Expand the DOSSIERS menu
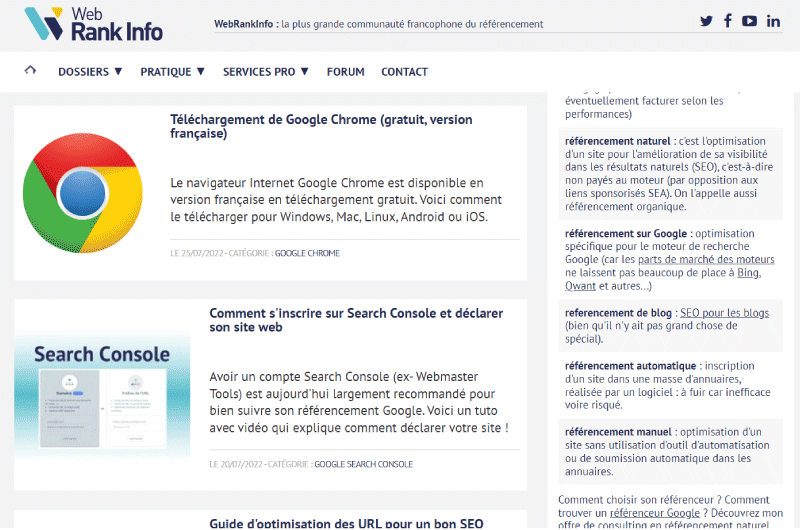800x530 pixels. click(x=90, y=72)
